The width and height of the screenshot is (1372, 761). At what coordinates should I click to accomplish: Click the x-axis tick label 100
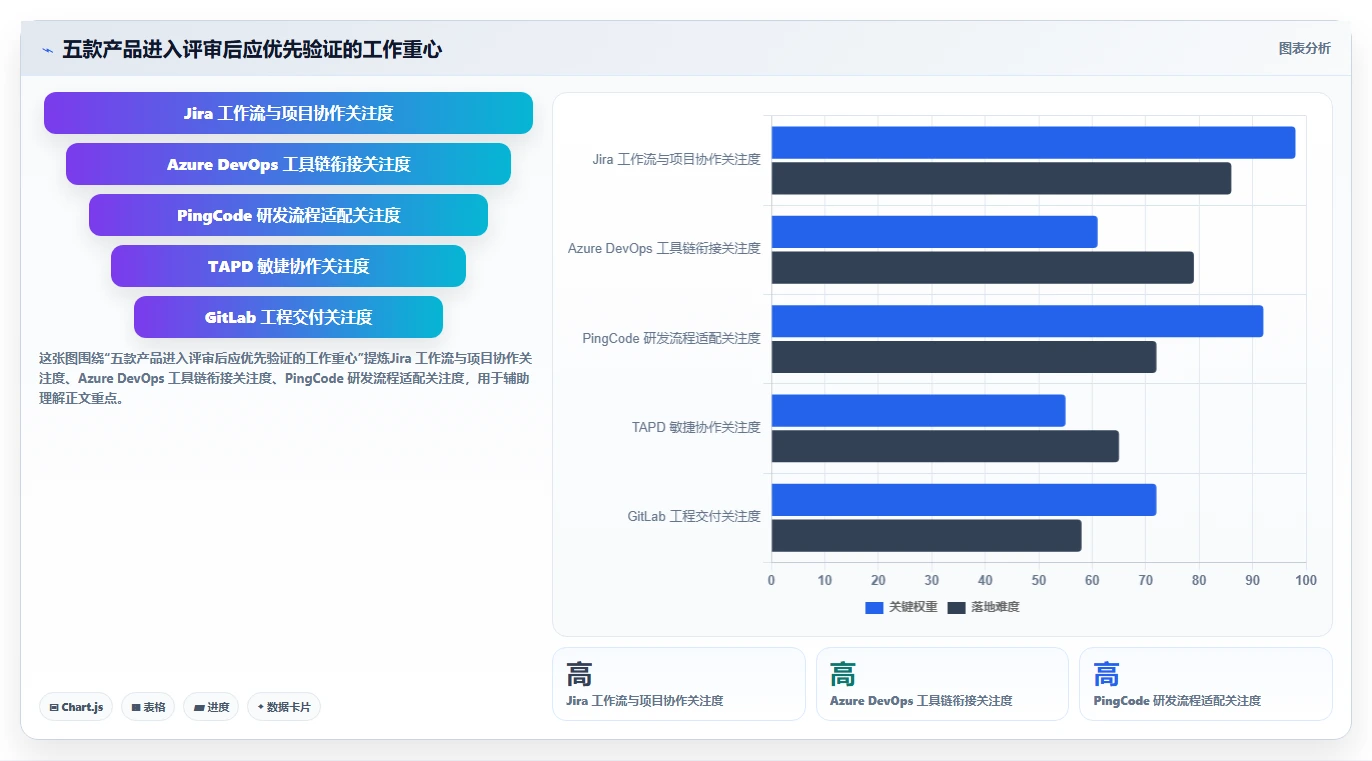(x=1306, y=580)
